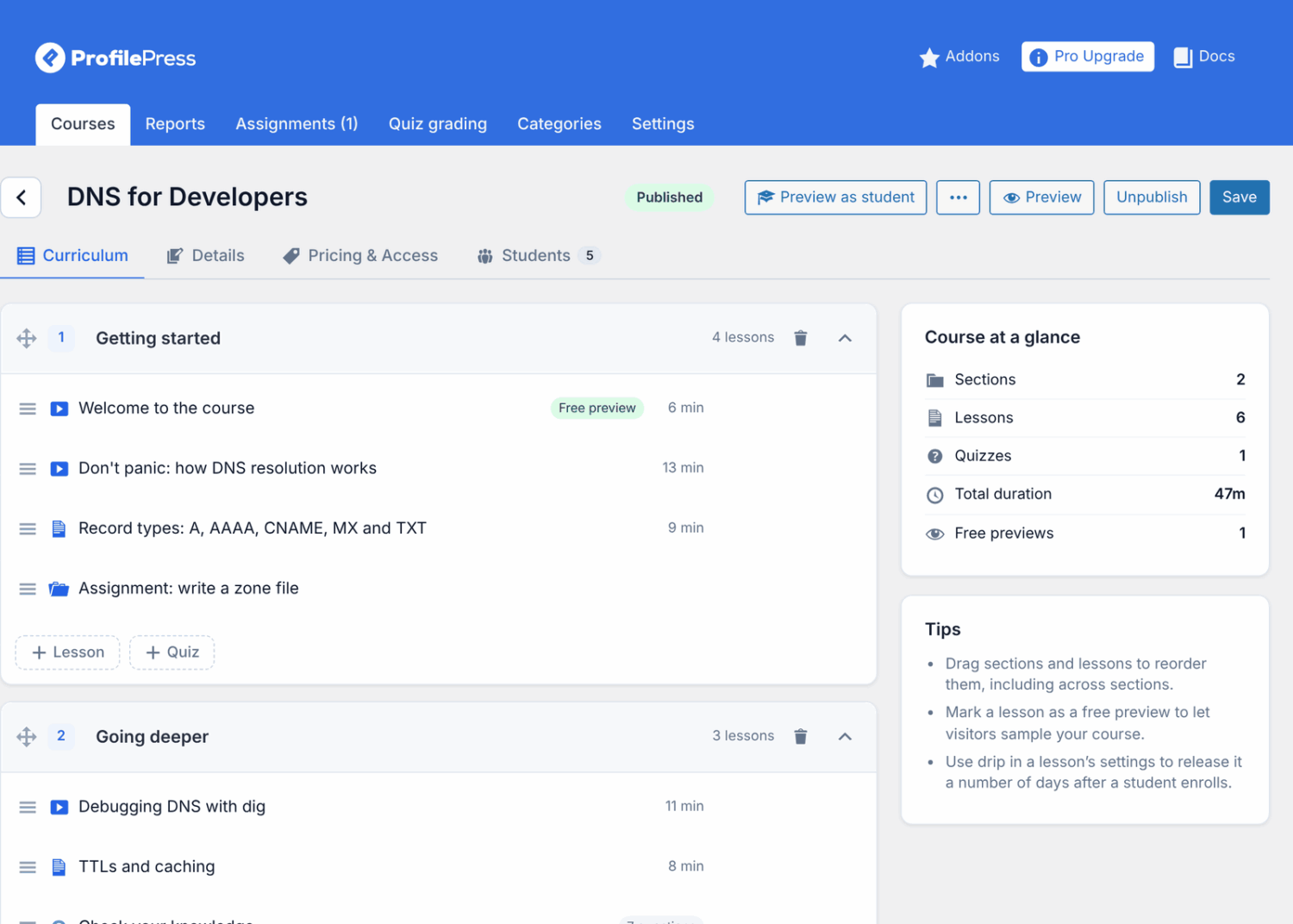Viewport: 1293px width, 924px height.
Task: Go to the Categories tab
Action: pos(559,124)
